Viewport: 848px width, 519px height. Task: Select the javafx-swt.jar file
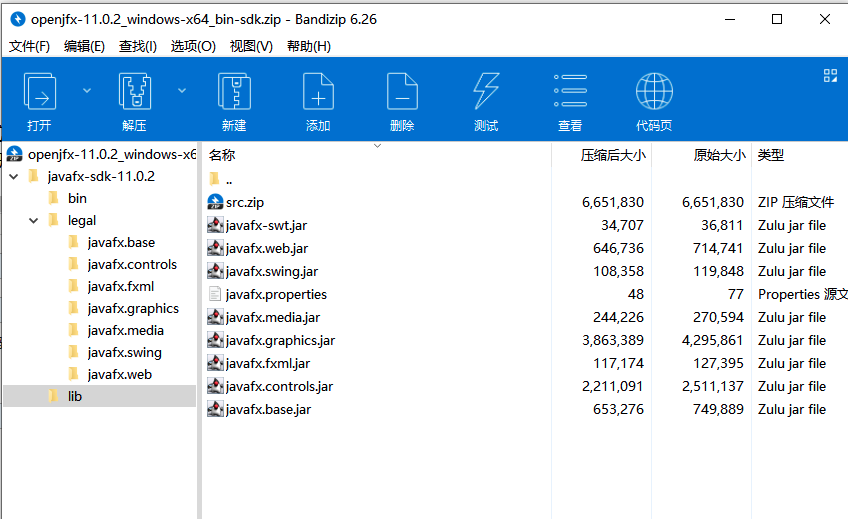(266, 225)
